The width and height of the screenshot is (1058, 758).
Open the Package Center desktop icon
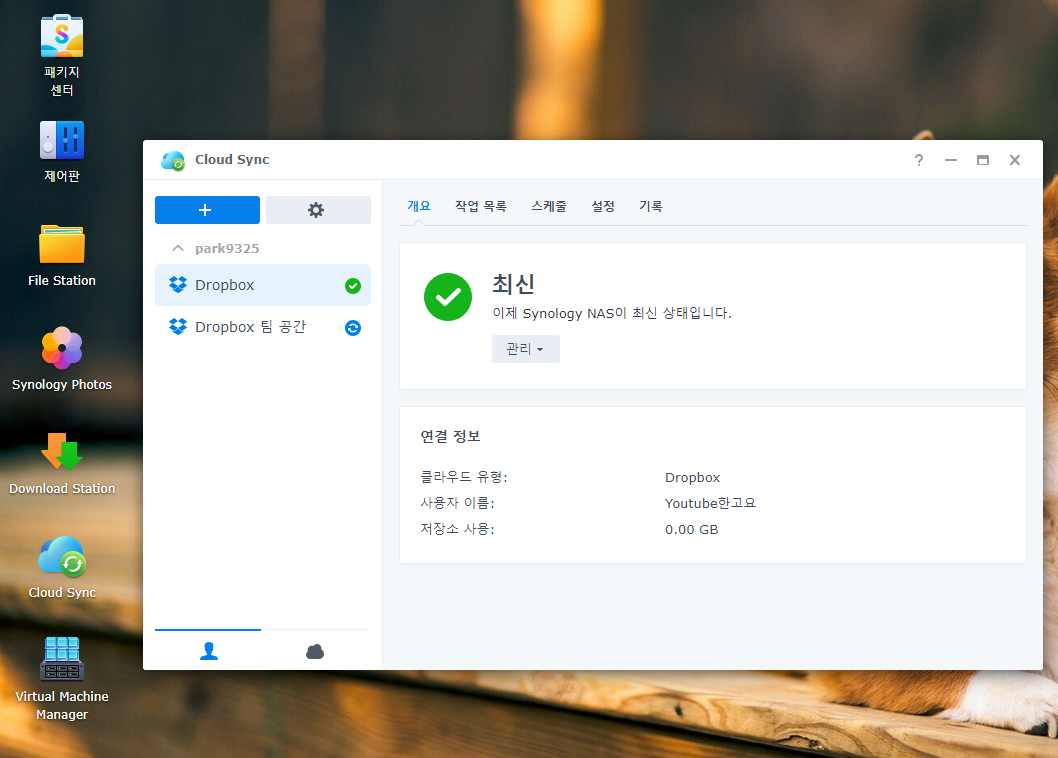click(x=62, y=38)
